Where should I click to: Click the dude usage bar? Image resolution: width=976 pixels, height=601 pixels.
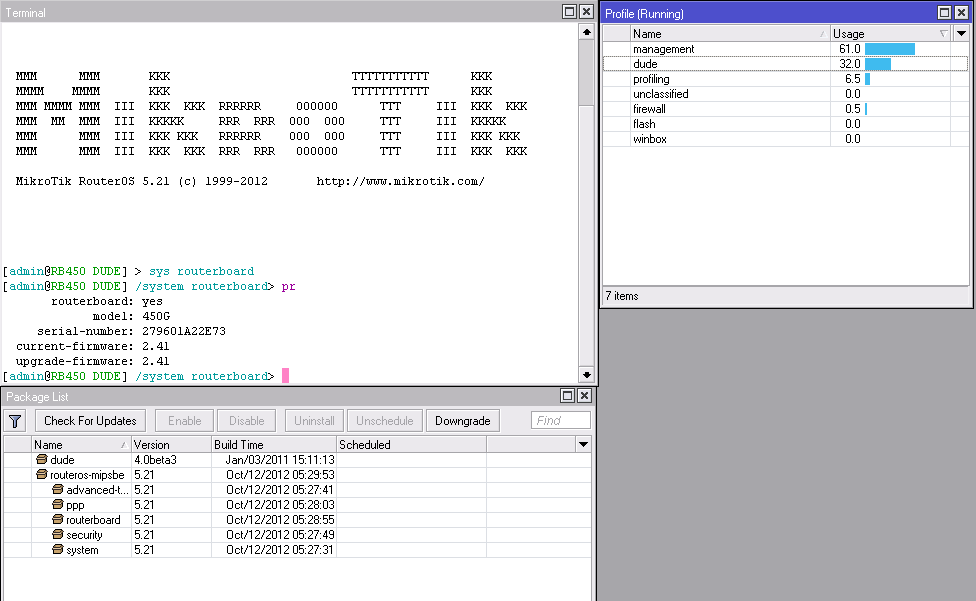point(878,64)
